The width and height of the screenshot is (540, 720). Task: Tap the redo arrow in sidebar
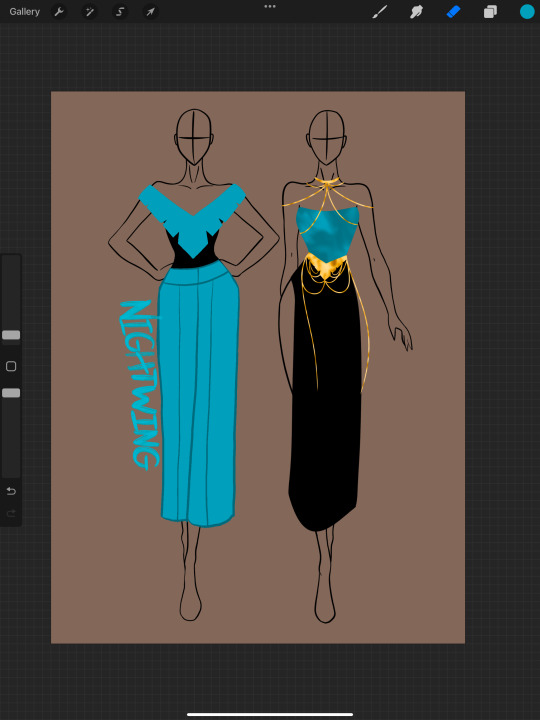click(x=11, y=513)
